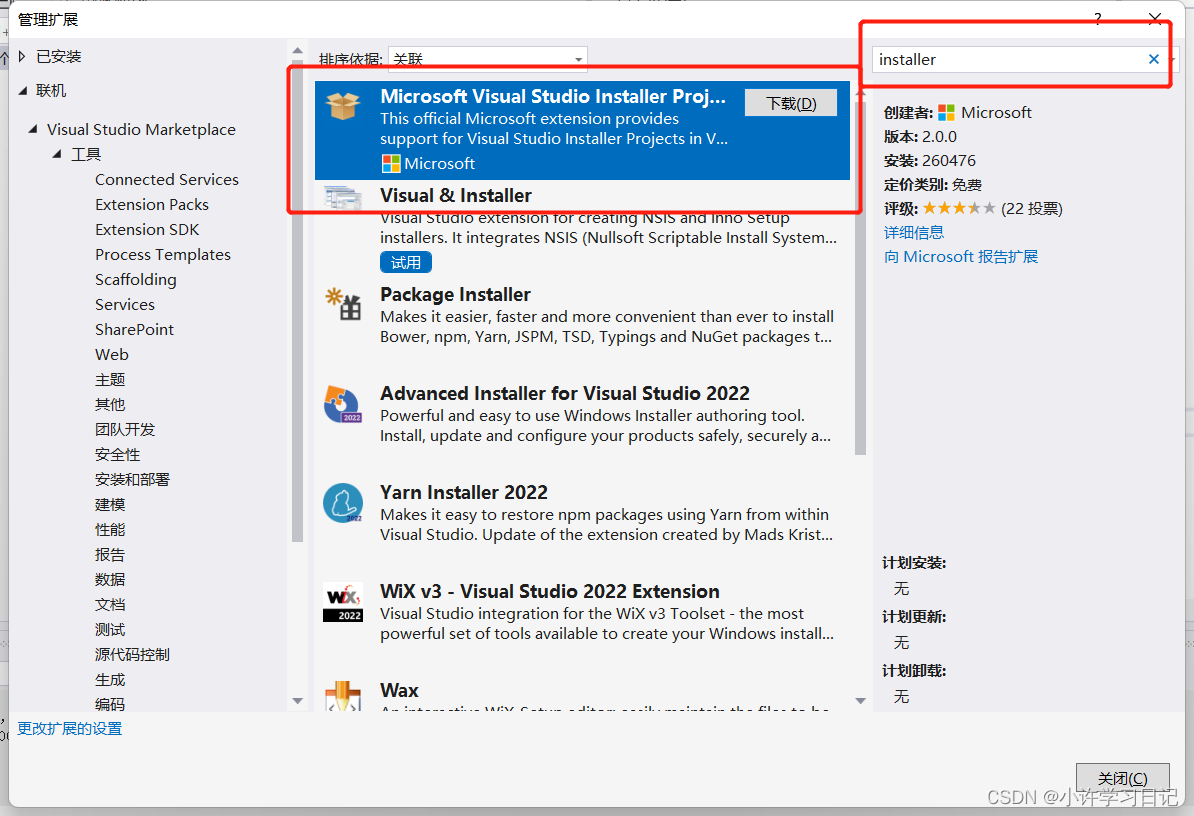Collapse the 联机 node

[23, 91]
